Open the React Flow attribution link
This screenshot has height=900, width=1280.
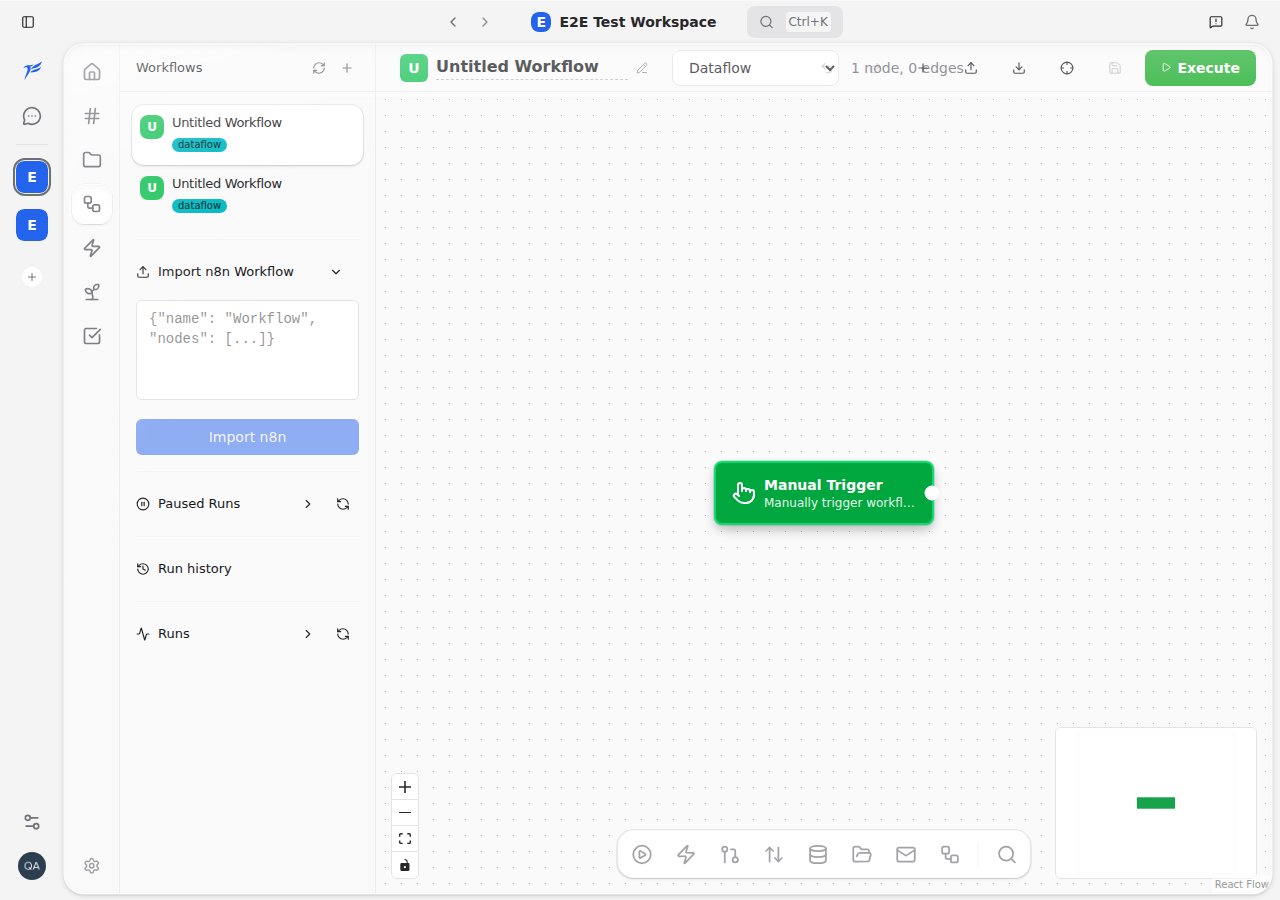1241,884
